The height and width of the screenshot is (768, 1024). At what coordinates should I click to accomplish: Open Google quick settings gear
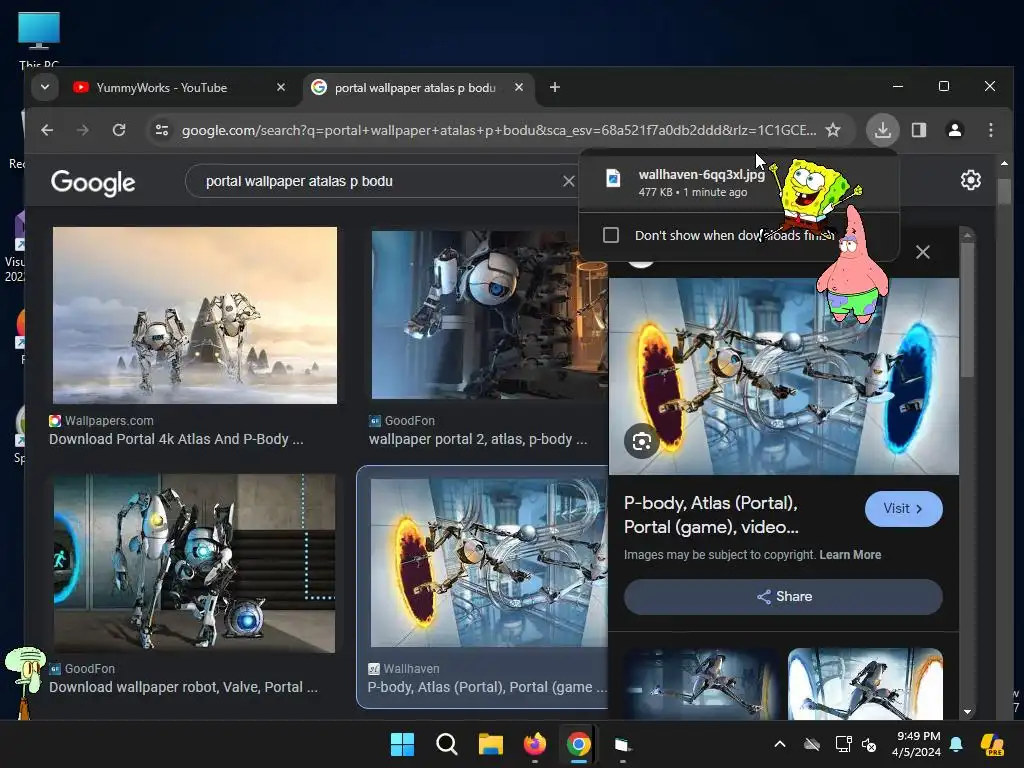click(970, 180)
